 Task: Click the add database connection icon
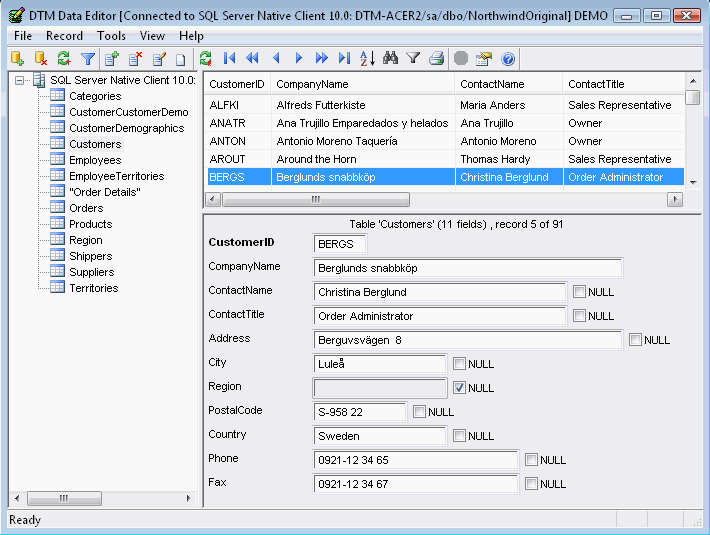[18, 58]
